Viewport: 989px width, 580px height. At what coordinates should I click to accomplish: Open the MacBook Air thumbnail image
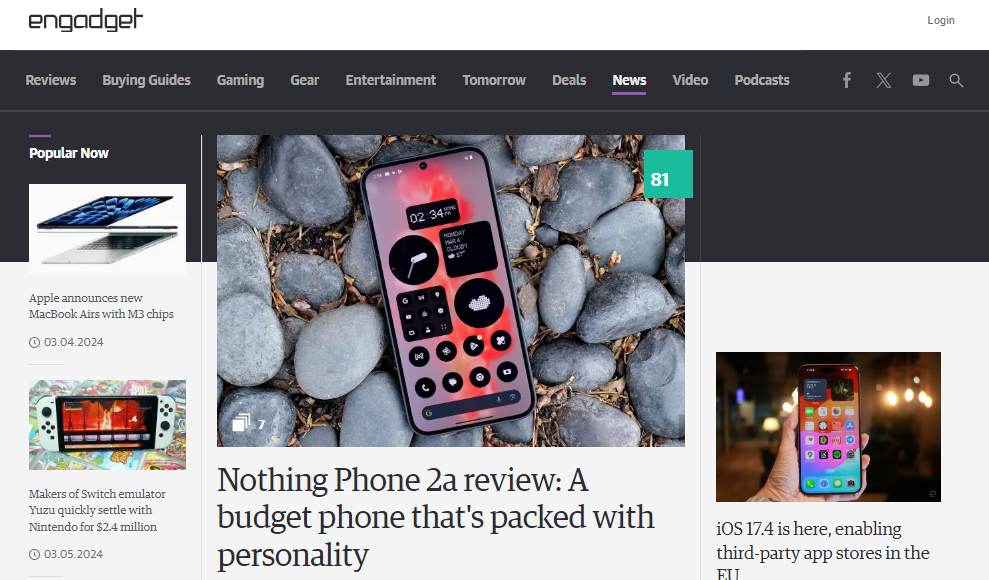click(x=107, y=229)
